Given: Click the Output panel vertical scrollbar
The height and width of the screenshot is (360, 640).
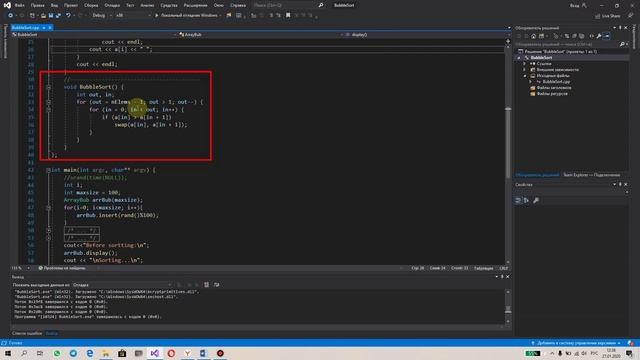Looking at the screenshot, I should (508, 307).
